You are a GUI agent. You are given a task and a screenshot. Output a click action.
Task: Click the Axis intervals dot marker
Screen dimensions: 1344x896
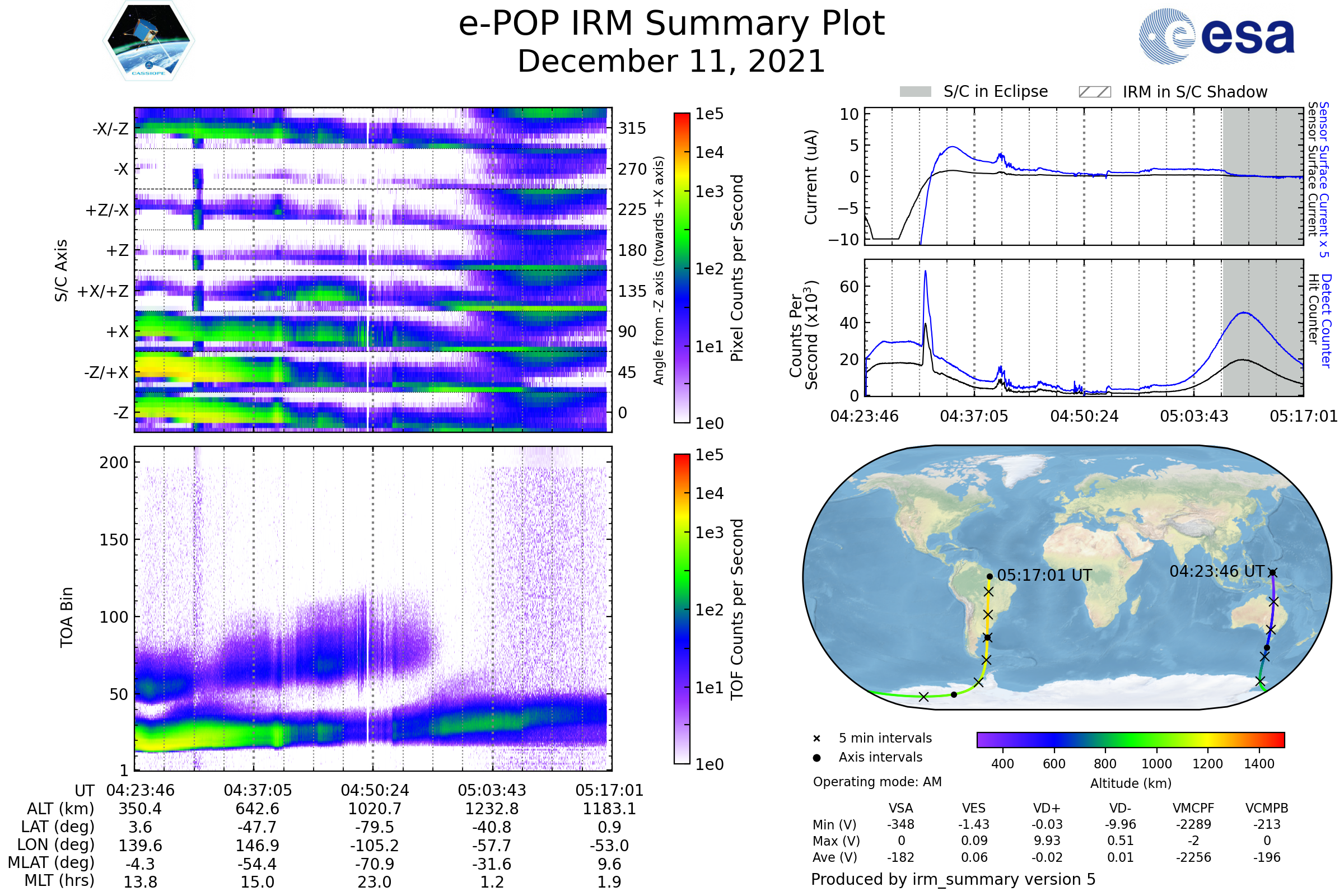(x=816, y=758)
